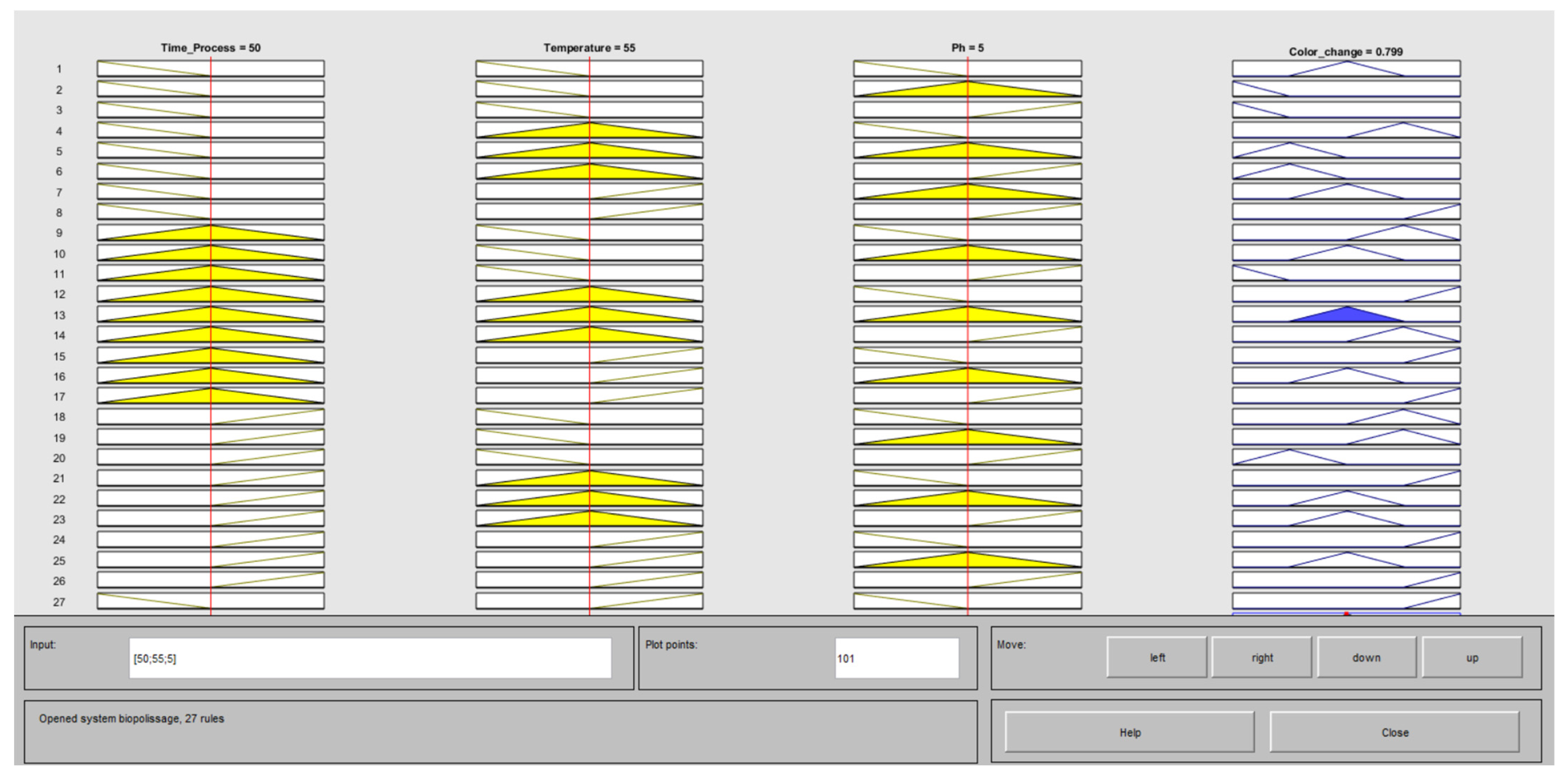This screenshot has width=1568, height=776.
Task: Click the Input field containing [50;55;5]
Action: 370,658
